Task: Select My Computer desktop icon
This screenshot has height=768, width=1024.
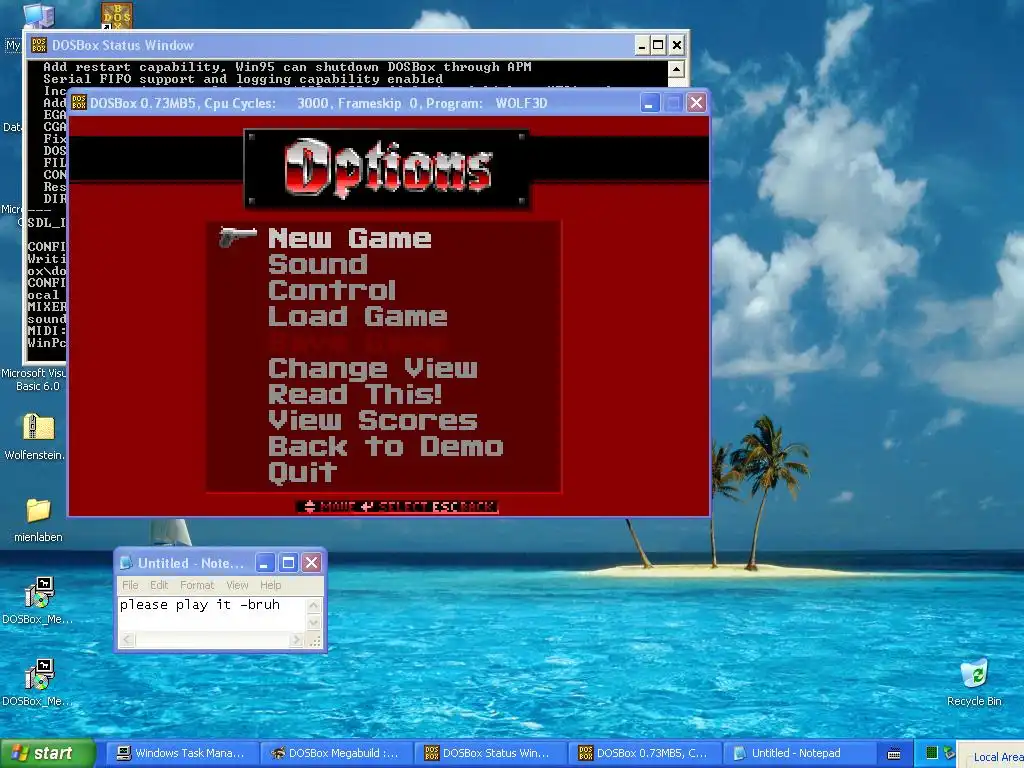Action: click(x=38, y=16)
